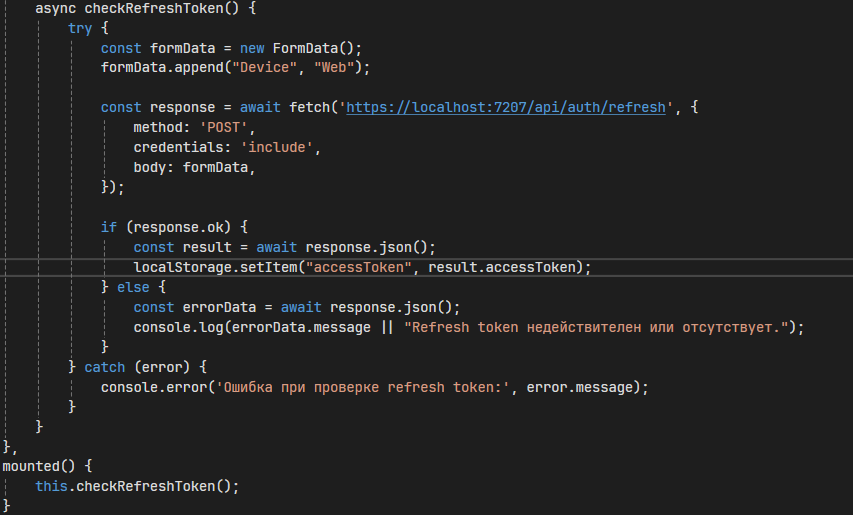
Task: Click the formData variable declaration
Action: click(x=182, y=48)
